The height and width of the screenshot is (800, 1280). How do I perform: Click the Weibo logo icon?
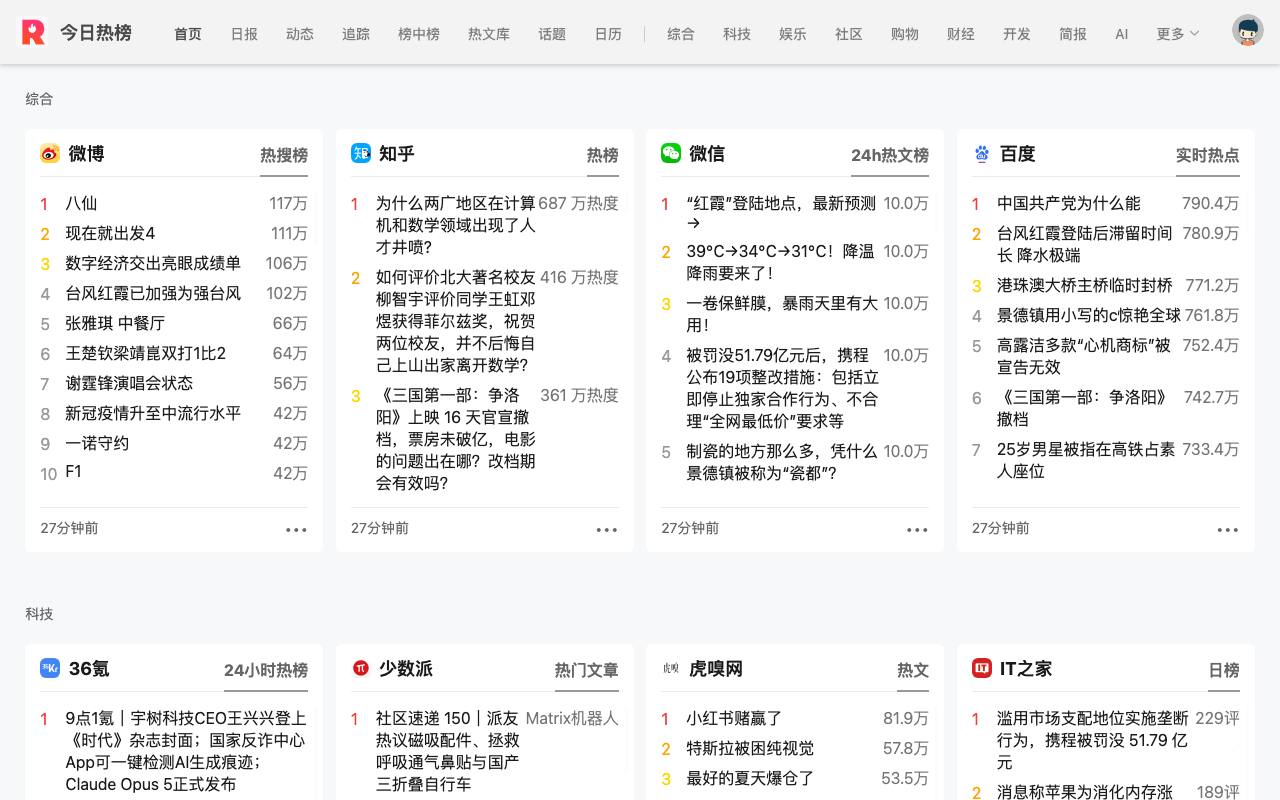(x=50, y=153)
